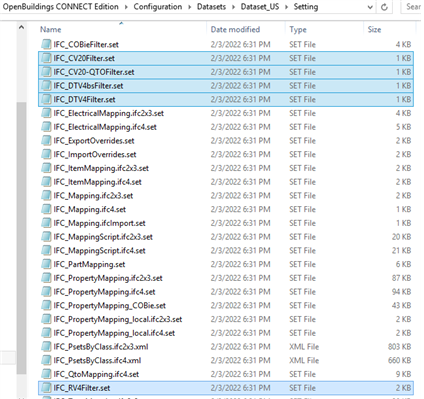
Task: Click the 94 KB size cell
Action: [x=402, y=292]
